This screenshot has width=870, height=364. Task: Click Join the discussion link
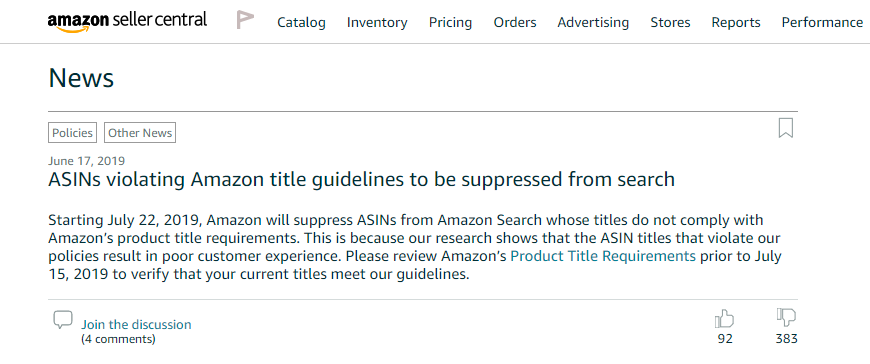[x=136, y=325]
